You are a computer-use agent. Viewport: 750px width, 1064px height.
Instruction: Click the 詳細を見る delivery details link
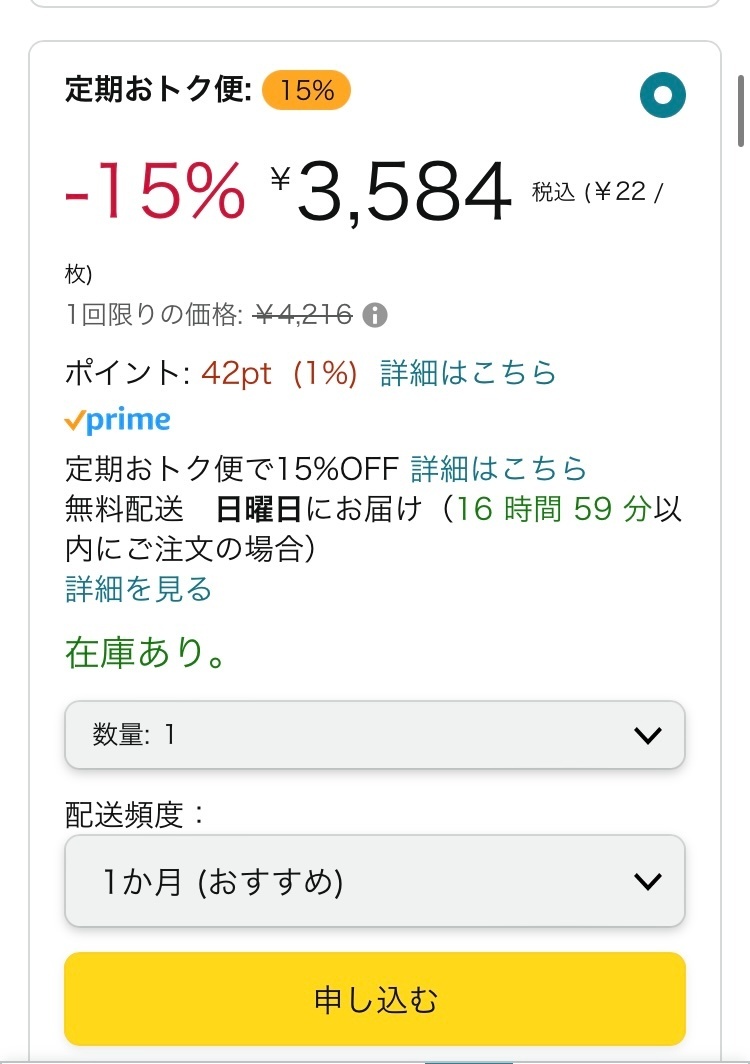(x=139, y=589)
